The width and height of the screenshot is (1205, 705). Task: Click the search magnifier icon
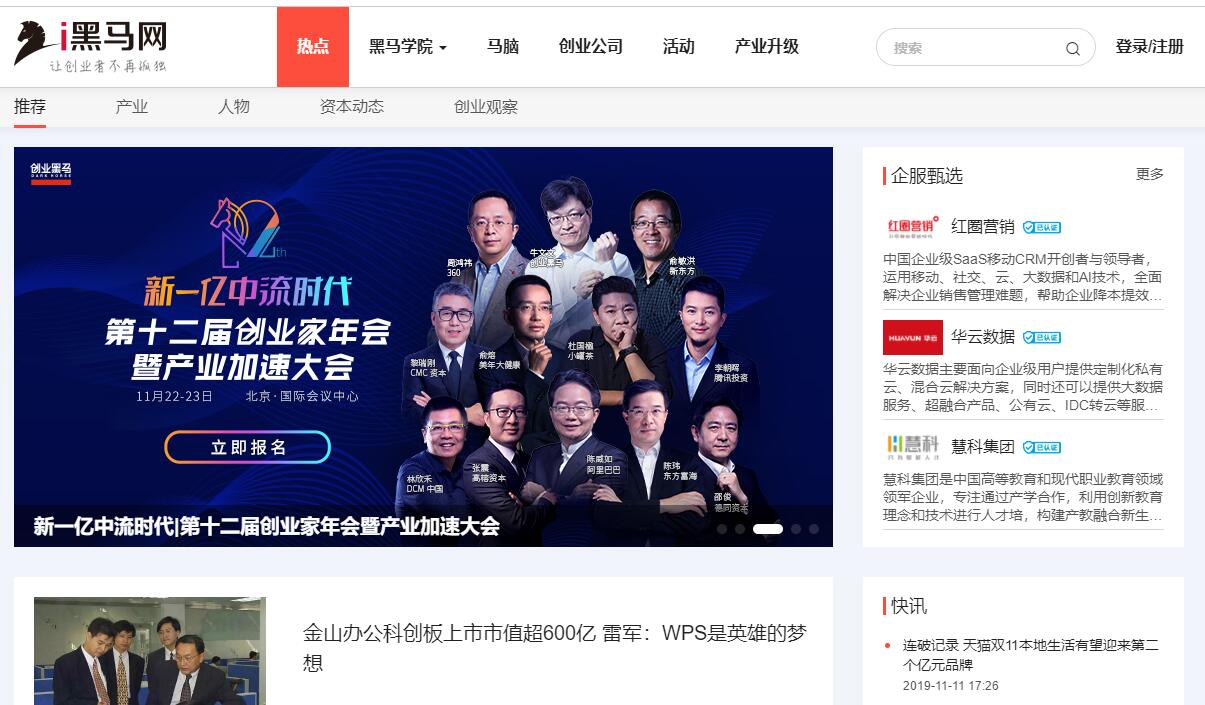click(x=1072, y=48)
